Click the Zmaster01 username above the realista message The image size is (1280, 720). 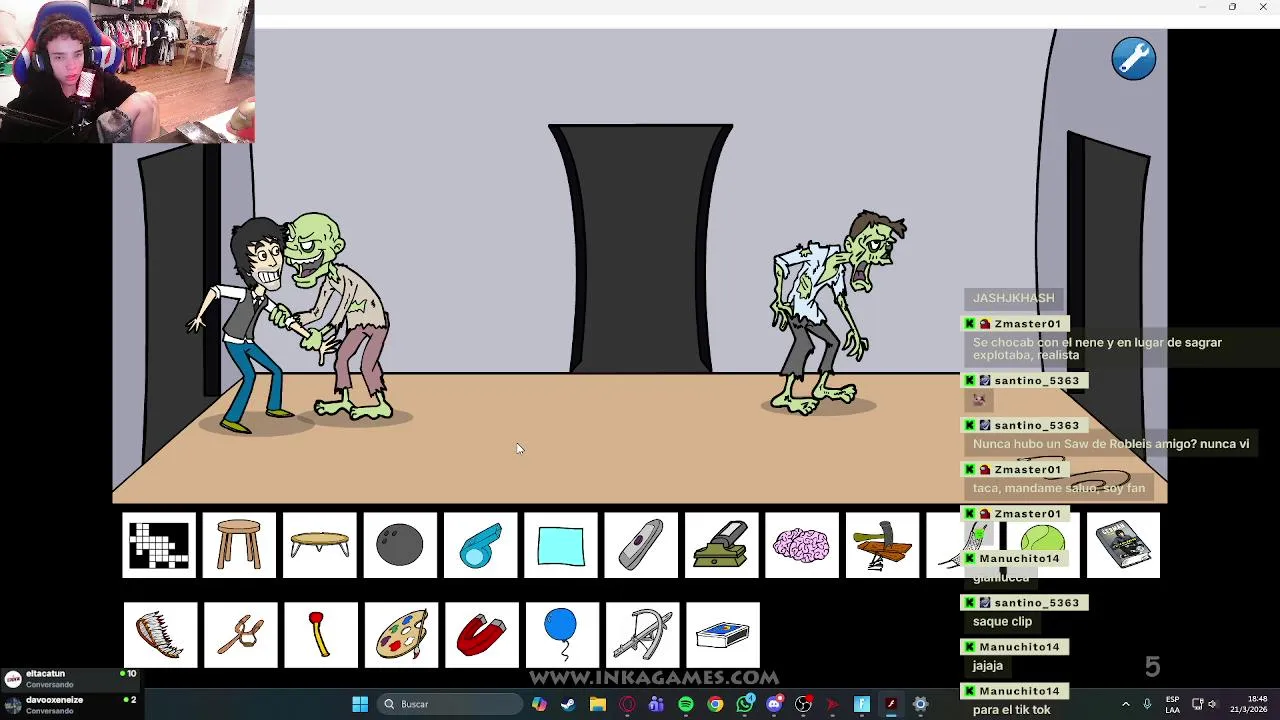tap(1027, 324)
